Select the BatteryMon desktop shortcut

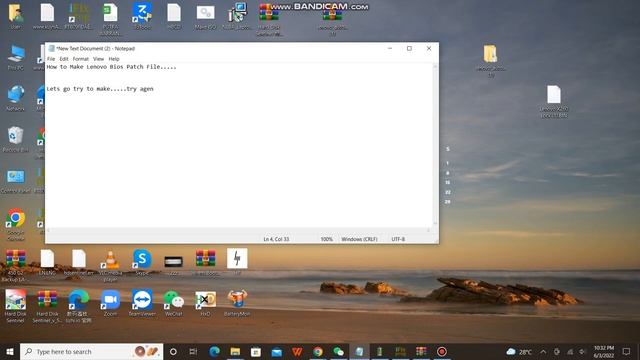pyautogui.click(x=237, y=303)
